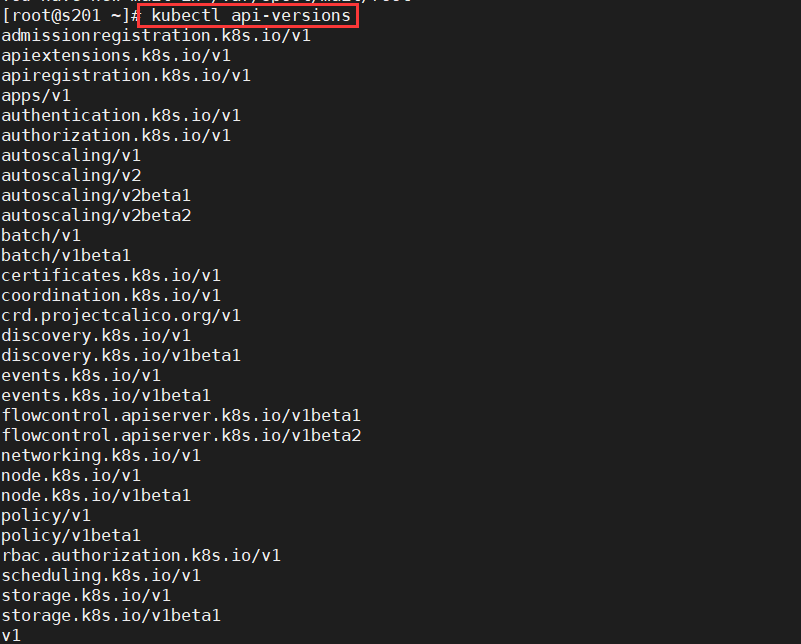Click the rbac.authorization.k8s.io/v1 entry

pos(141,556)
